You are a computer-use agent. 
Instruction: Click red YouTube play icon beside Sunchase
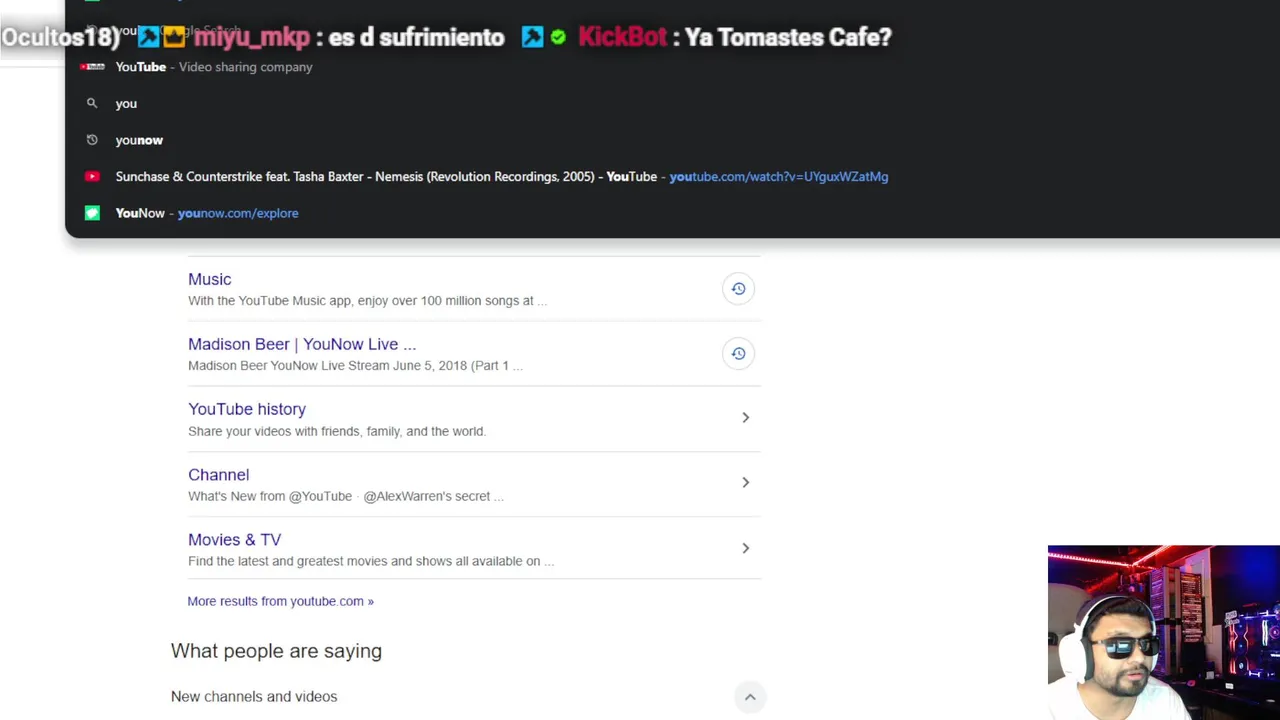[x=92, y=176]
